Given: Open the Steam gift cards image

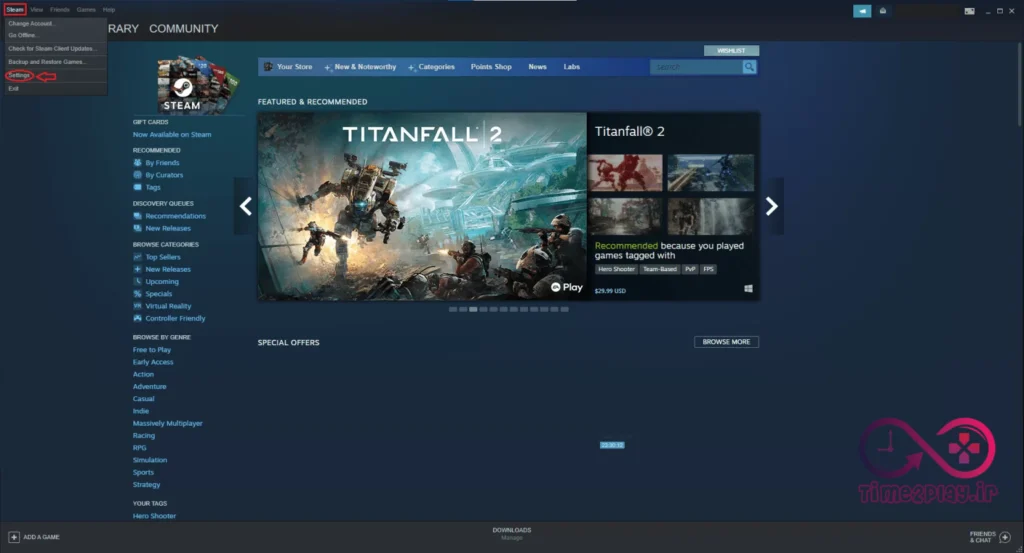Looking at the screenshot, I should coord(197,85).
